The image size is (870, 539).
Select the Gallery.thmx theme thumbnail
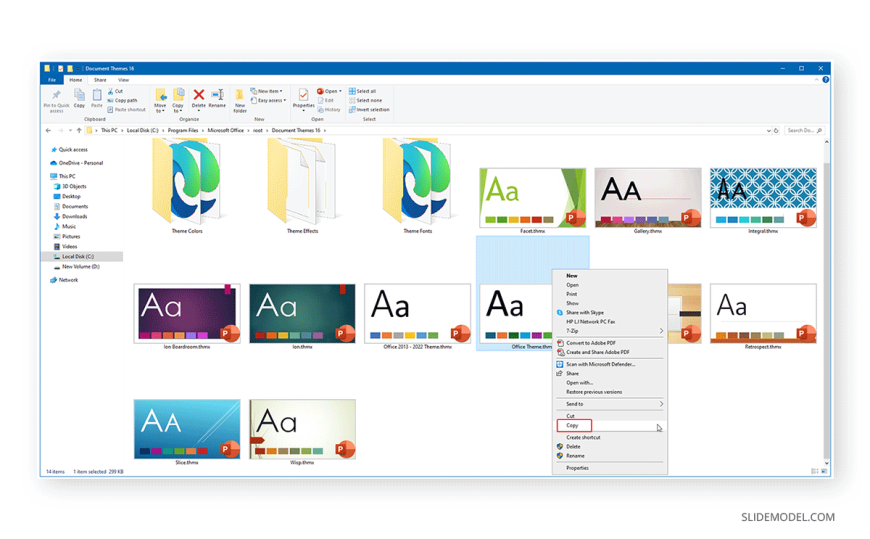point(648,198)
